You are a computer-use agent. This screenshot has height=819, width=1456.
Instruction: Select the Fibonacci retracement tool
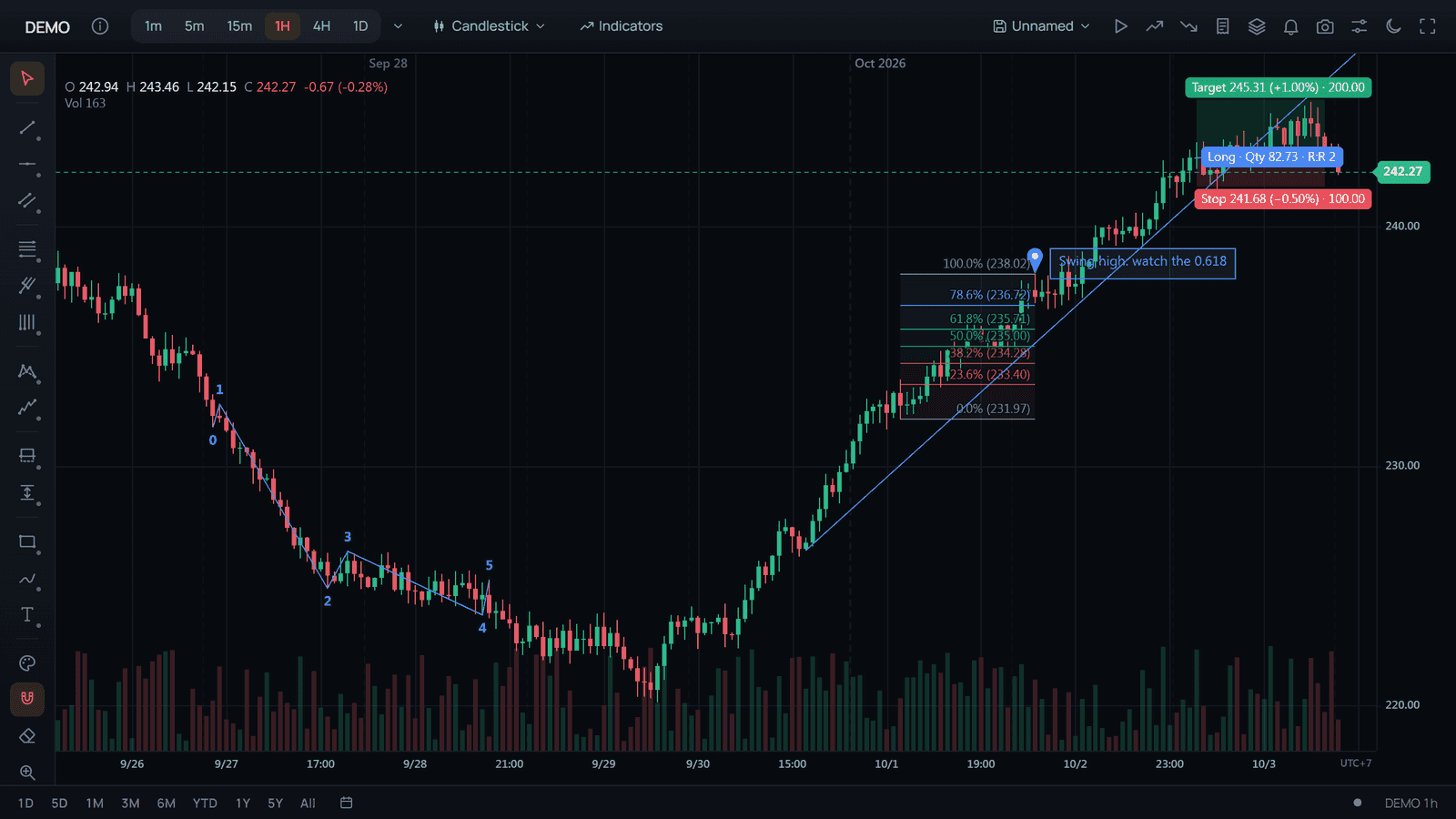tap(27, 248)
